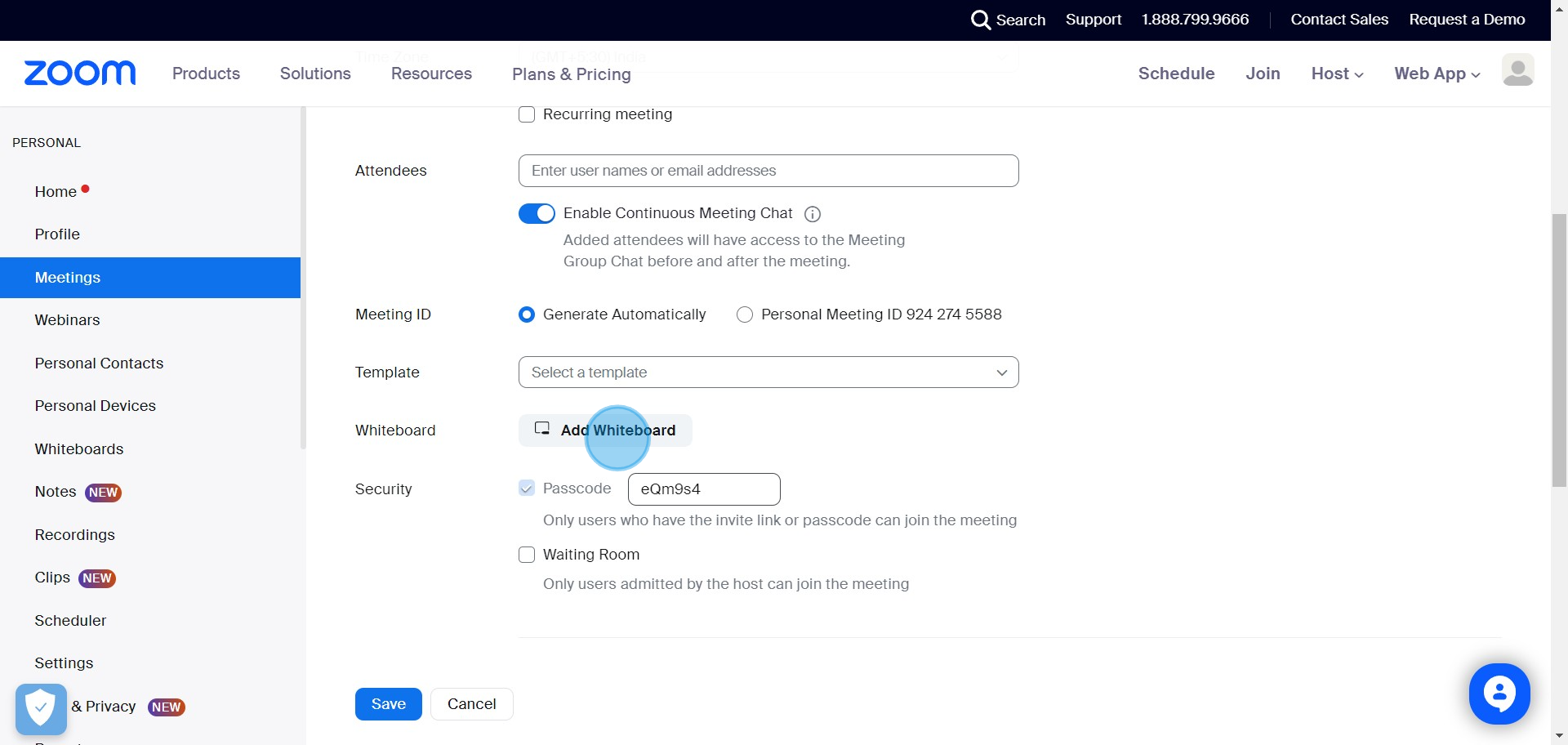This screenshot has height=745, width=1568.
Task: Click the Zoom logo
Action: [80, 74]
